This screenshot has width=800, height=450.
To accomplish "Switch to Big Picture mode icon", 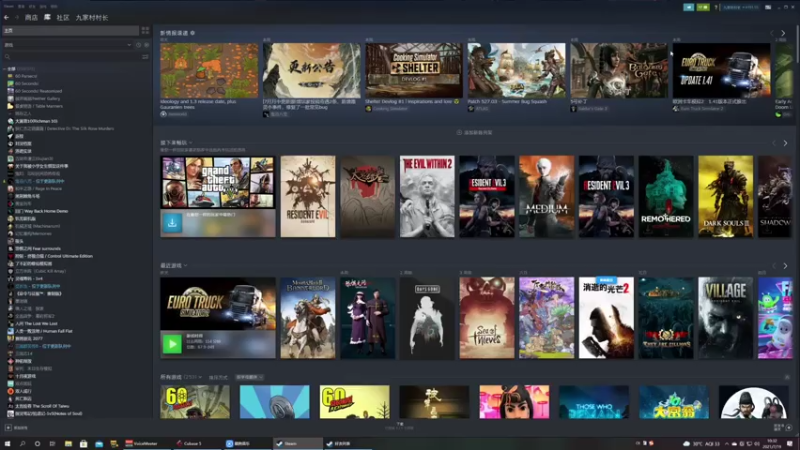I will pos(768,7).
